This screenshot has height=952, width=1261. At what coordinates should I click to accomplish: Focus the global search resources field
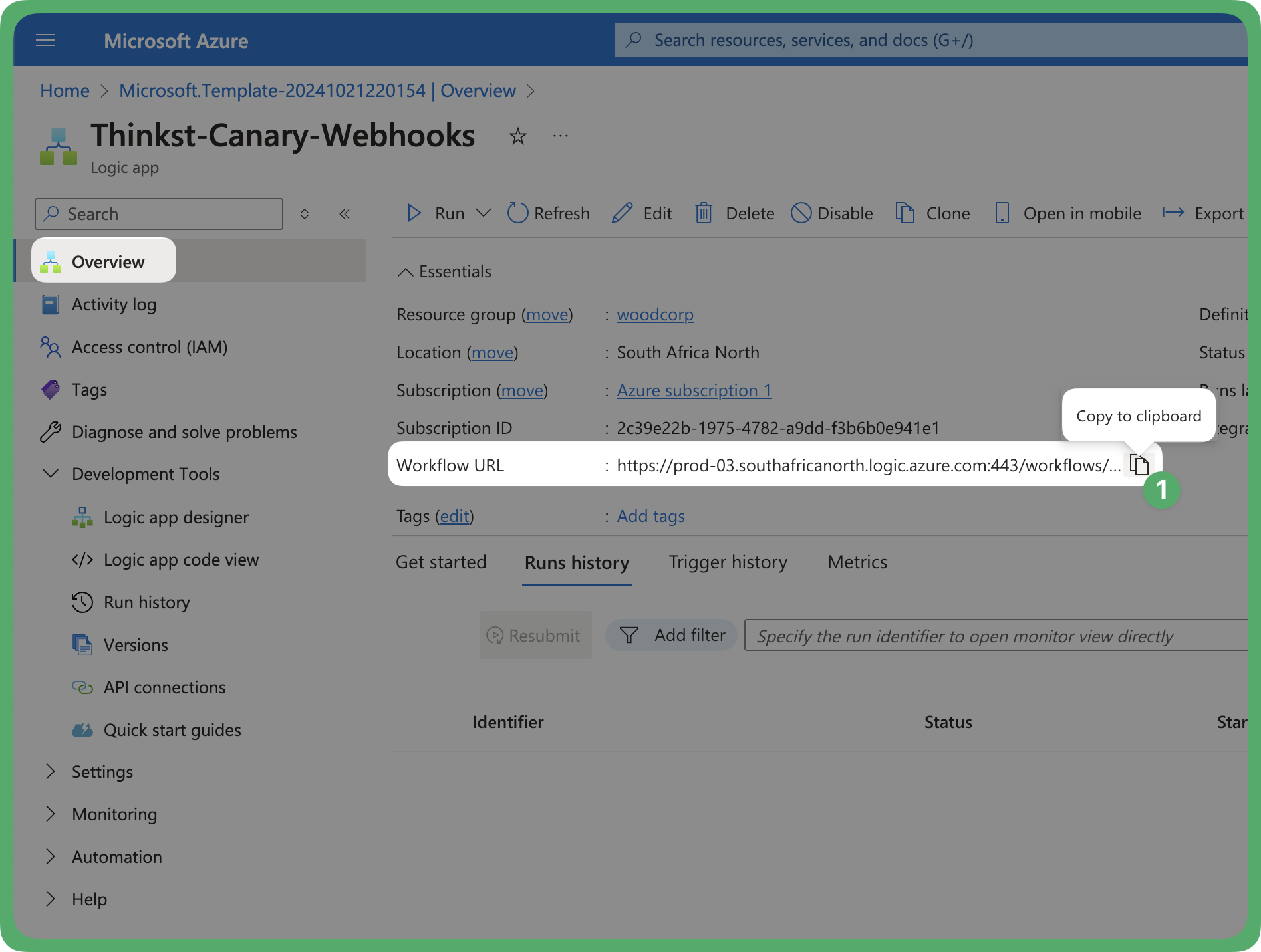point(931,40)
